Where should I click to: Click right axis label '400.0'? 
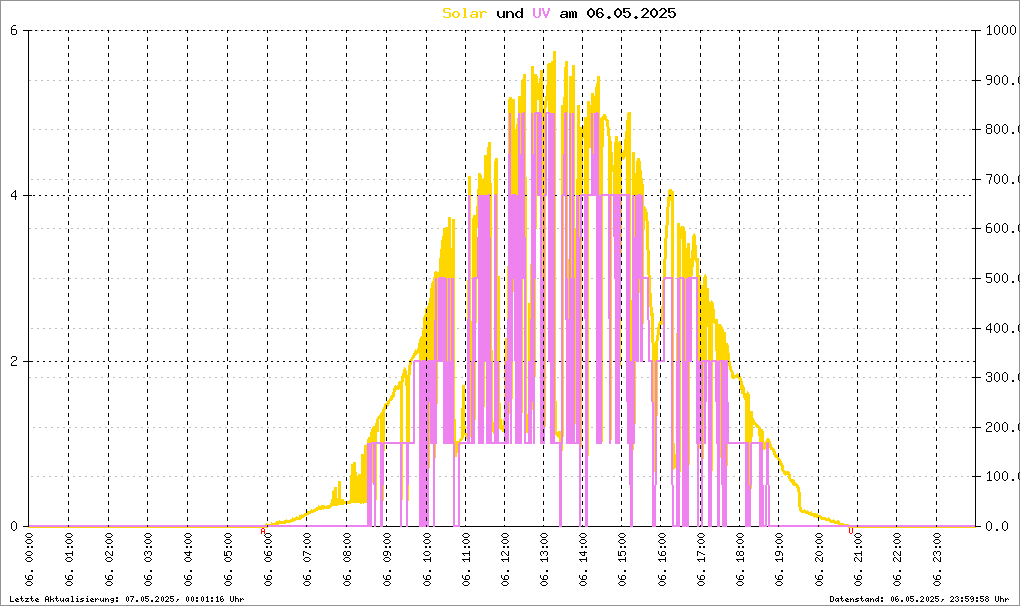1002,328
